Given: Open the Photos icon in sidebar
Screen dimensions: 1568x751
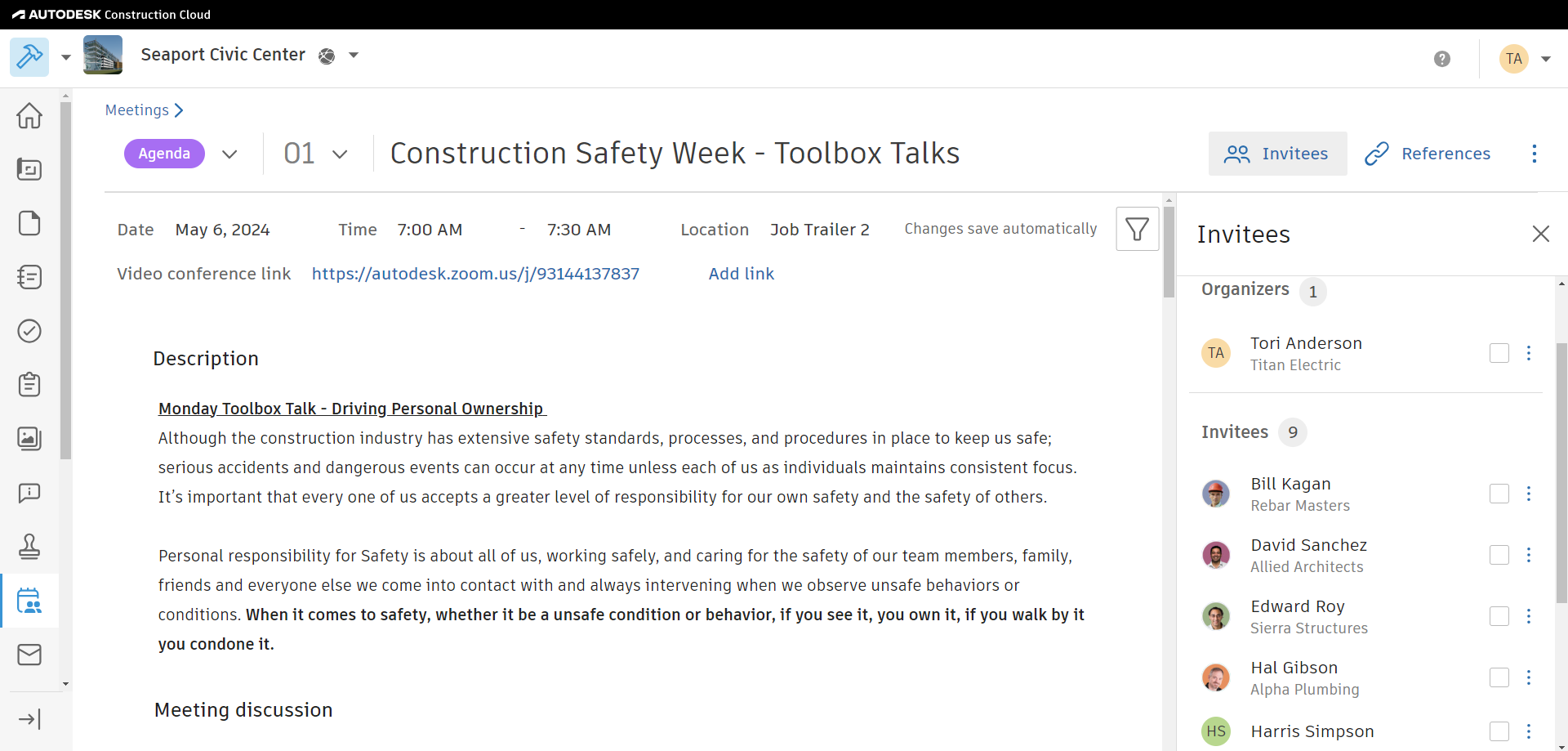Looking at the screenshot, I should [x=29, y=439].
